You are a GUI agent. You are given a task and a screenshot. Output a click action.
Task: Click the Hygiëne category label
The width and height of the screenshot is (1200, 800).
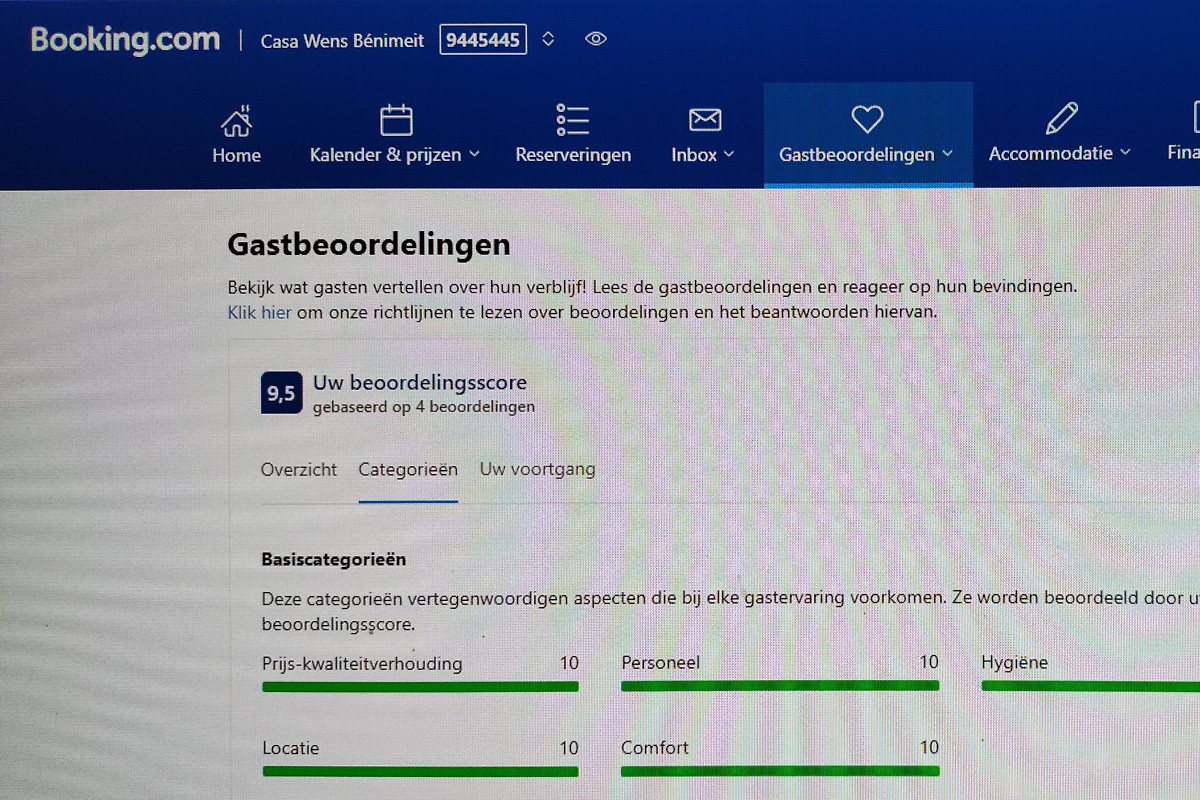(1015, 663)
